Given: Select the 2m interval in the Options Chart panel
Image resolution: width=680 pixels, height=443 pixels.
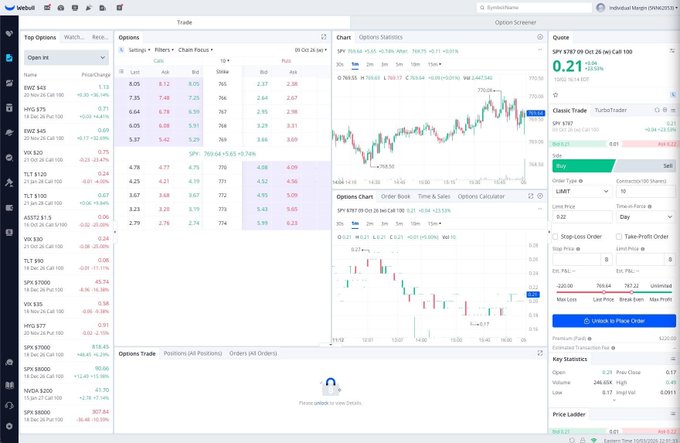Looking at the screenshot, I should [370, 224].
